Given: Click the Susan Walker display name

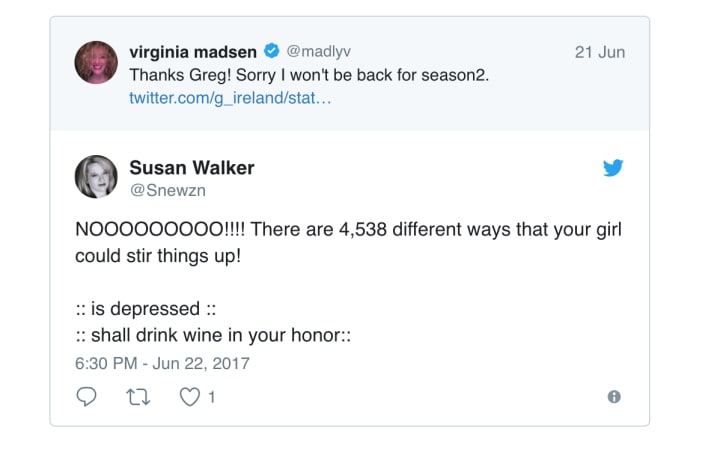Looking at the screenshot, I should [x=192, y=168].
